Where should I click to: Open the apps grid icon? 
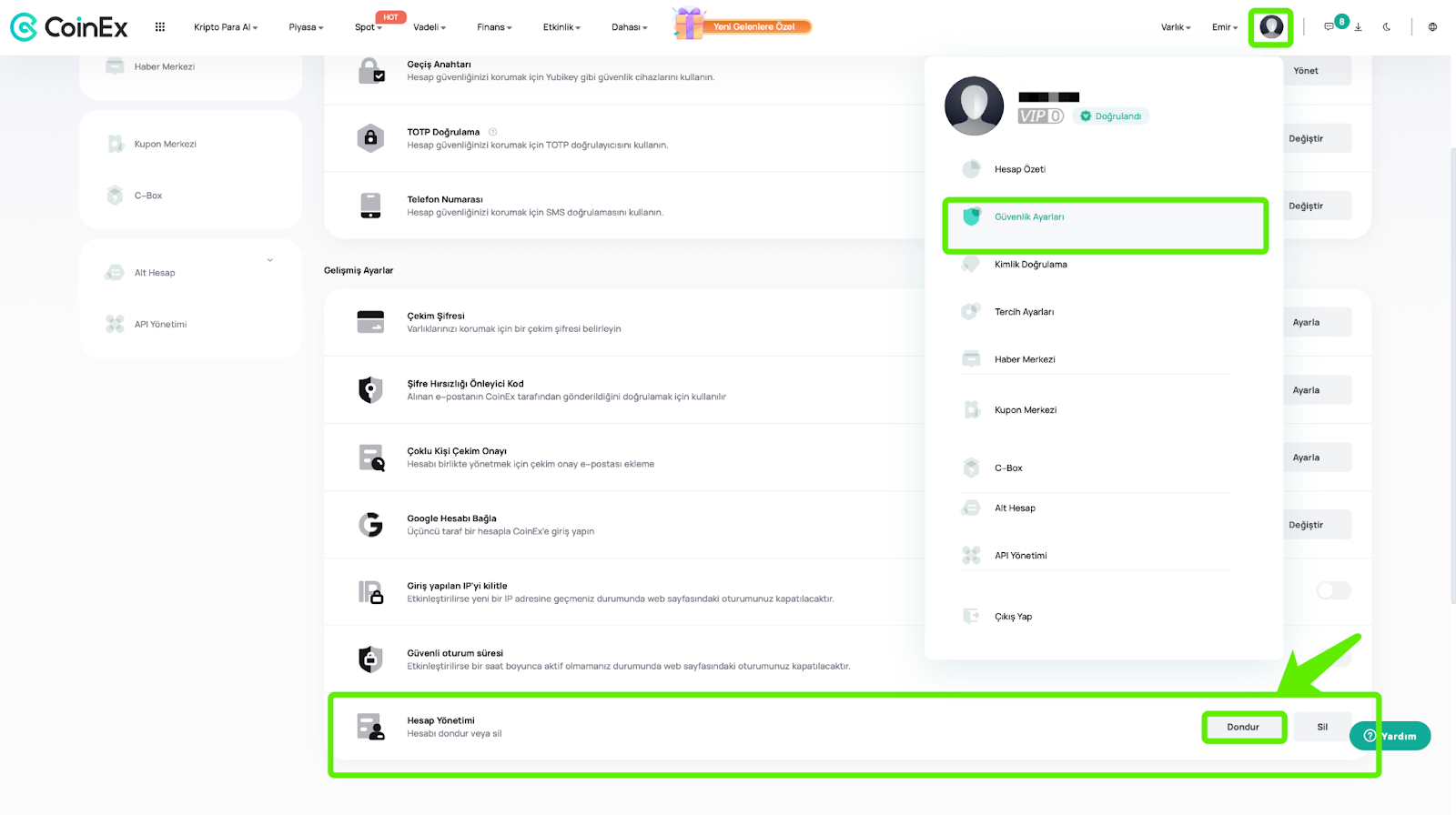point(160,27)
